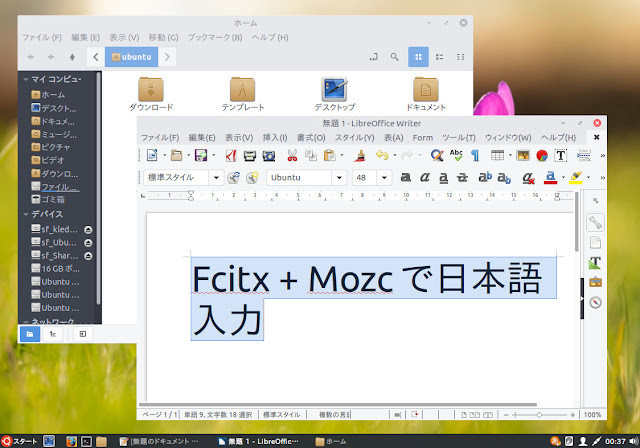640x448 pixels.
Task: Cut selection with the scissors icon
Action: pyautogui.click(x=292, y=155)
